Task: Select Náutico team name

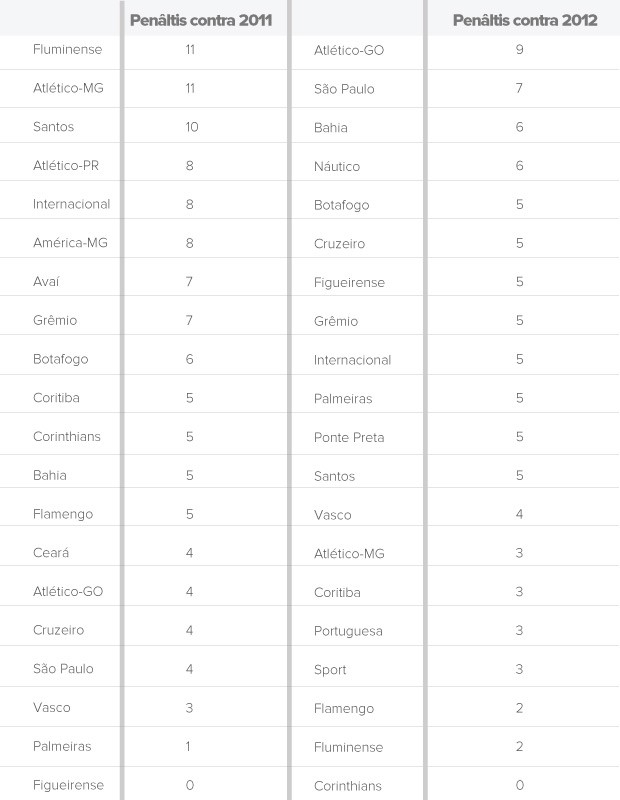Action: (337, 166)
